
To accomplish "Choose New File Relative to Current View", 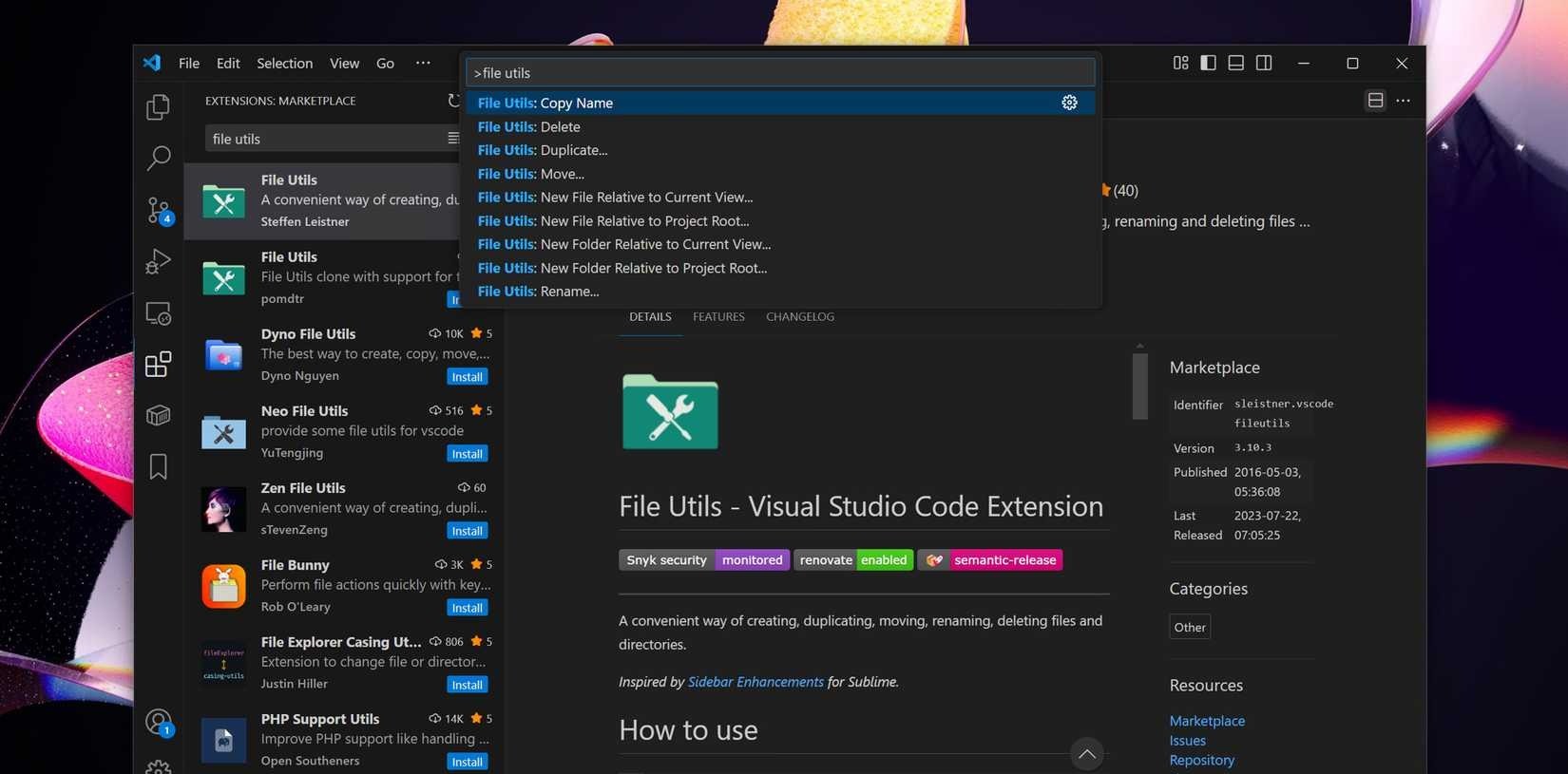I will 780,197.
